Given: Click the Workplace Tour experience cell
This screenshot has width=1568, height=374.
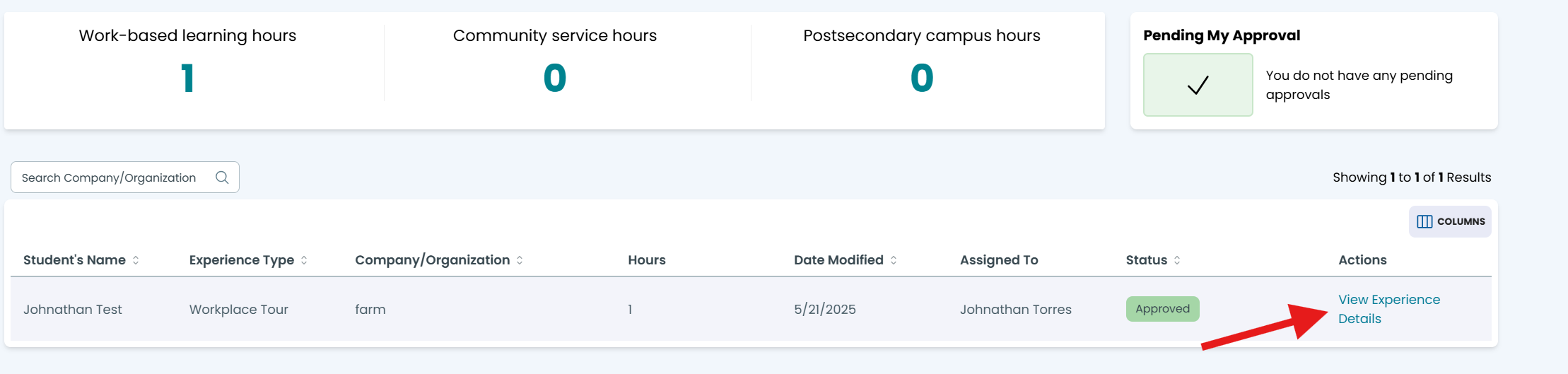Looking at the screenshot, I should coord(239,310).
